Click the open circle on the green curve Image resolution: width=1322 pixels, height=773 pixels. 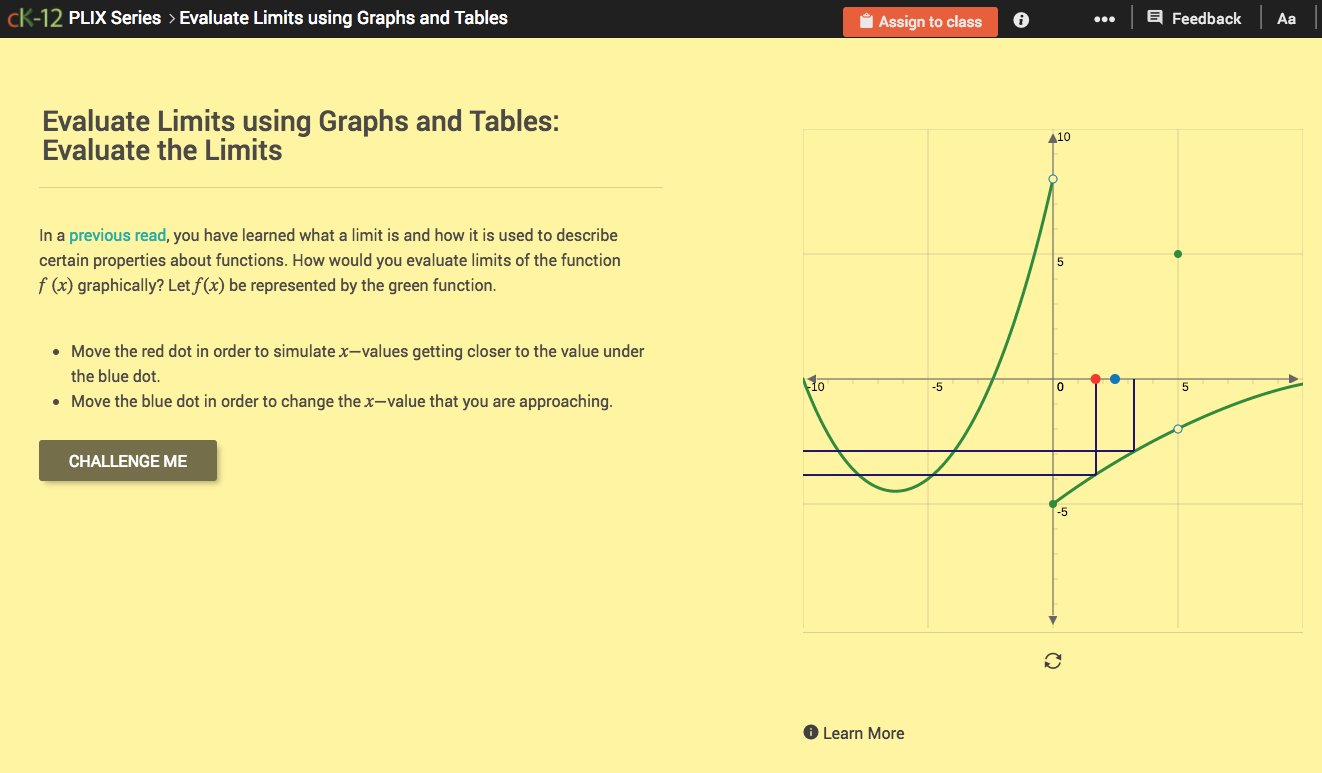pyautogui.click(x=1177, y=428)
